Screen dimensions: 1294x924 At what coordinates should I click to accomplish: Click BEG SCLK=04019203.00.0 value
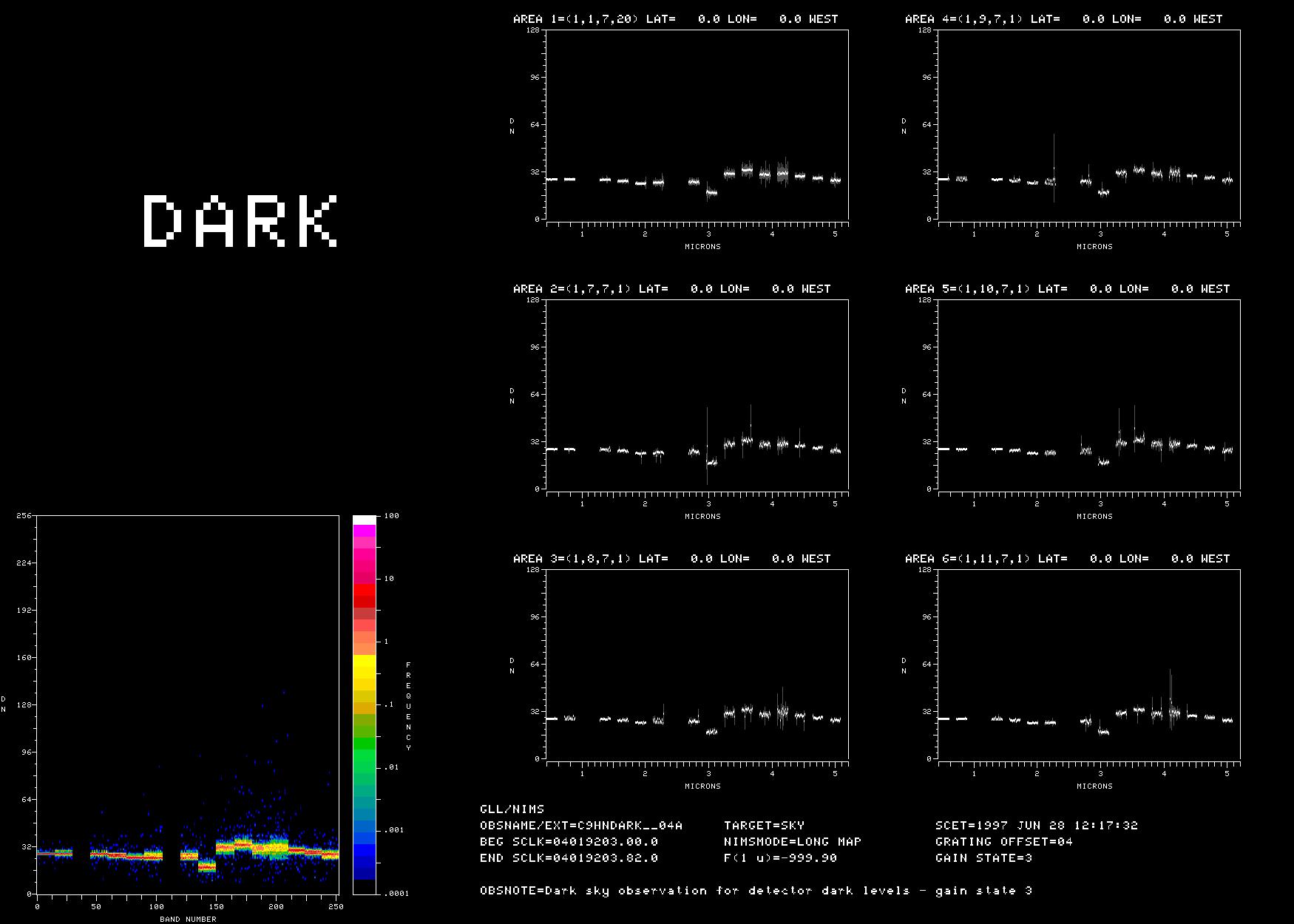click(569, 842)
